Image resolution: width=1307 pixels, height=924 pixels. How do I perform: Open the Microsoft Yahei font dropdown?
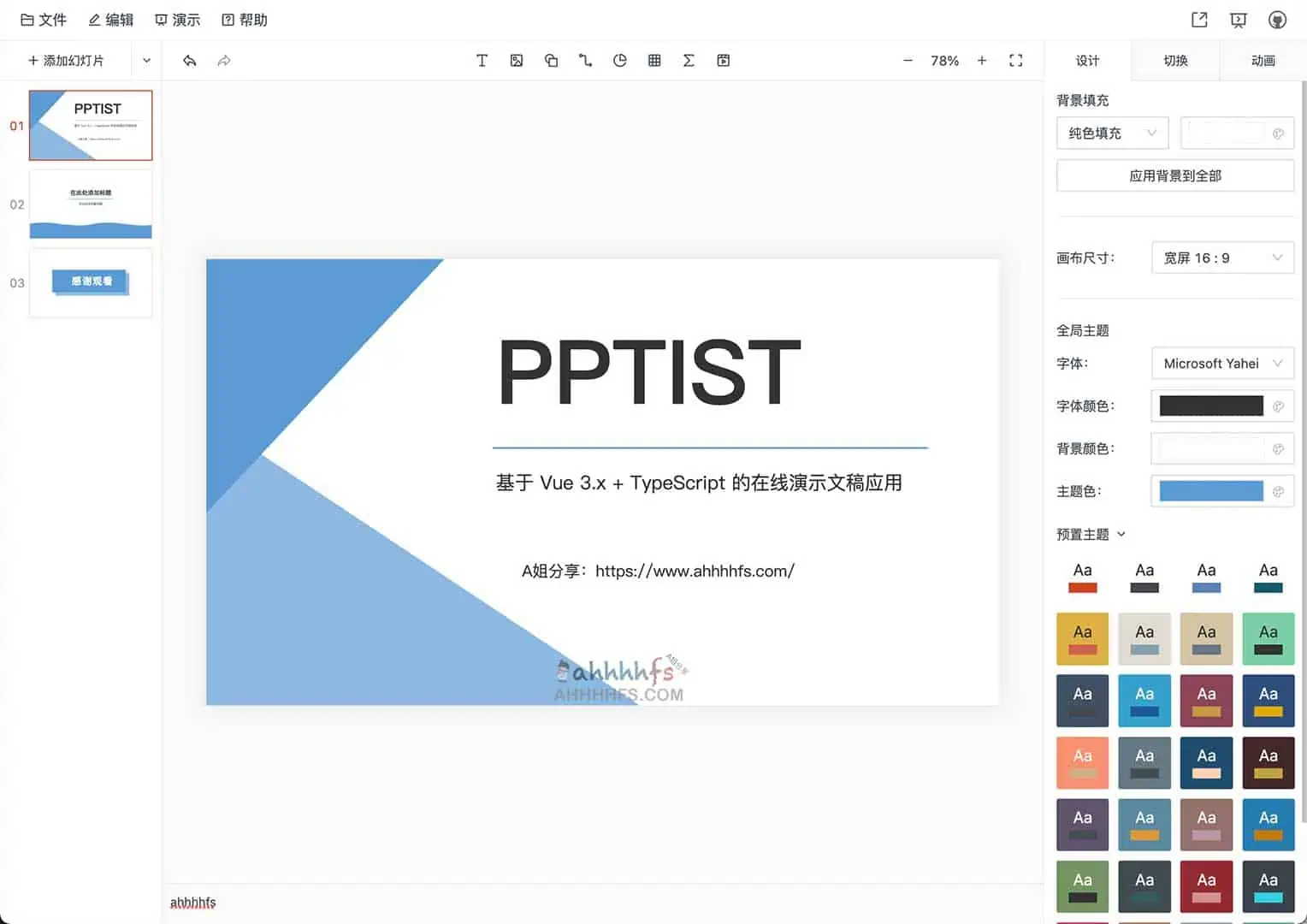(x=1222, y=363)
